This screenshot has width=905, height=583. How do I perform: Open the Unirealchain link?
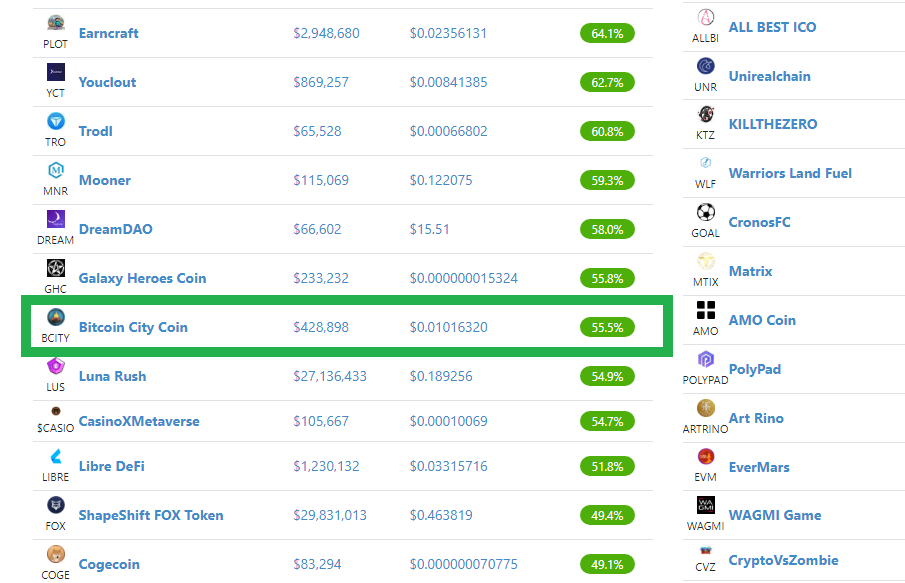769,76
